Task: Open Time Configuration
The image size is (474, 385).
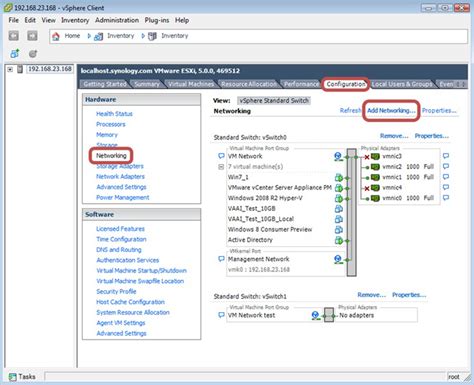Action: click(x=121, y=239)
